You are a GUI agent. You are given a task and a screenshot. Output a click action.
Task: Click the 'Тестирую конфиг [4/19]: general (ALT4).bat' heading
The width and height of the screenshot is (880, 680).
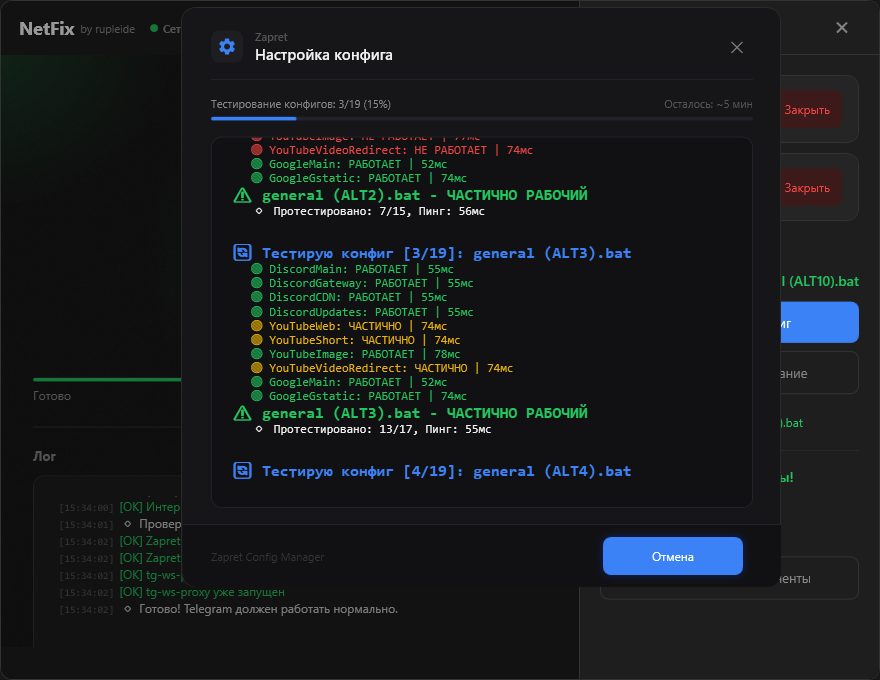446,471
